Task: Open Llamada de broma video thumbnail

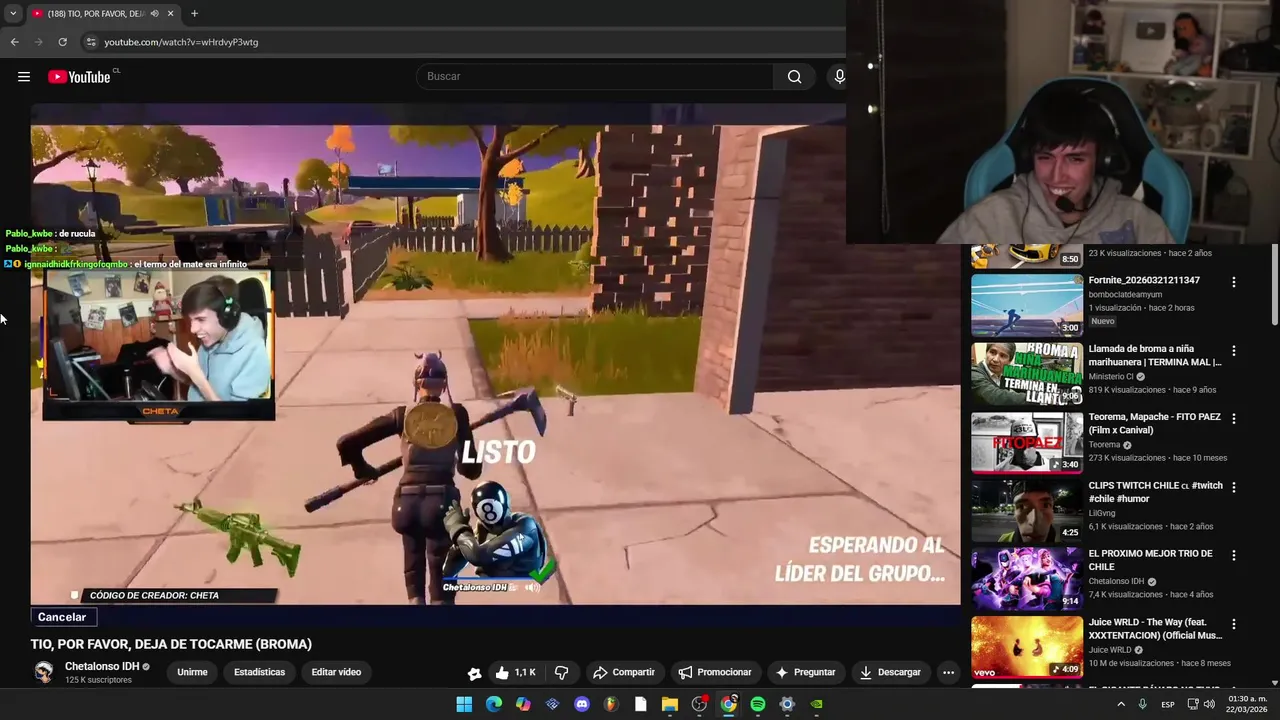Action: tap(1027, 374)
